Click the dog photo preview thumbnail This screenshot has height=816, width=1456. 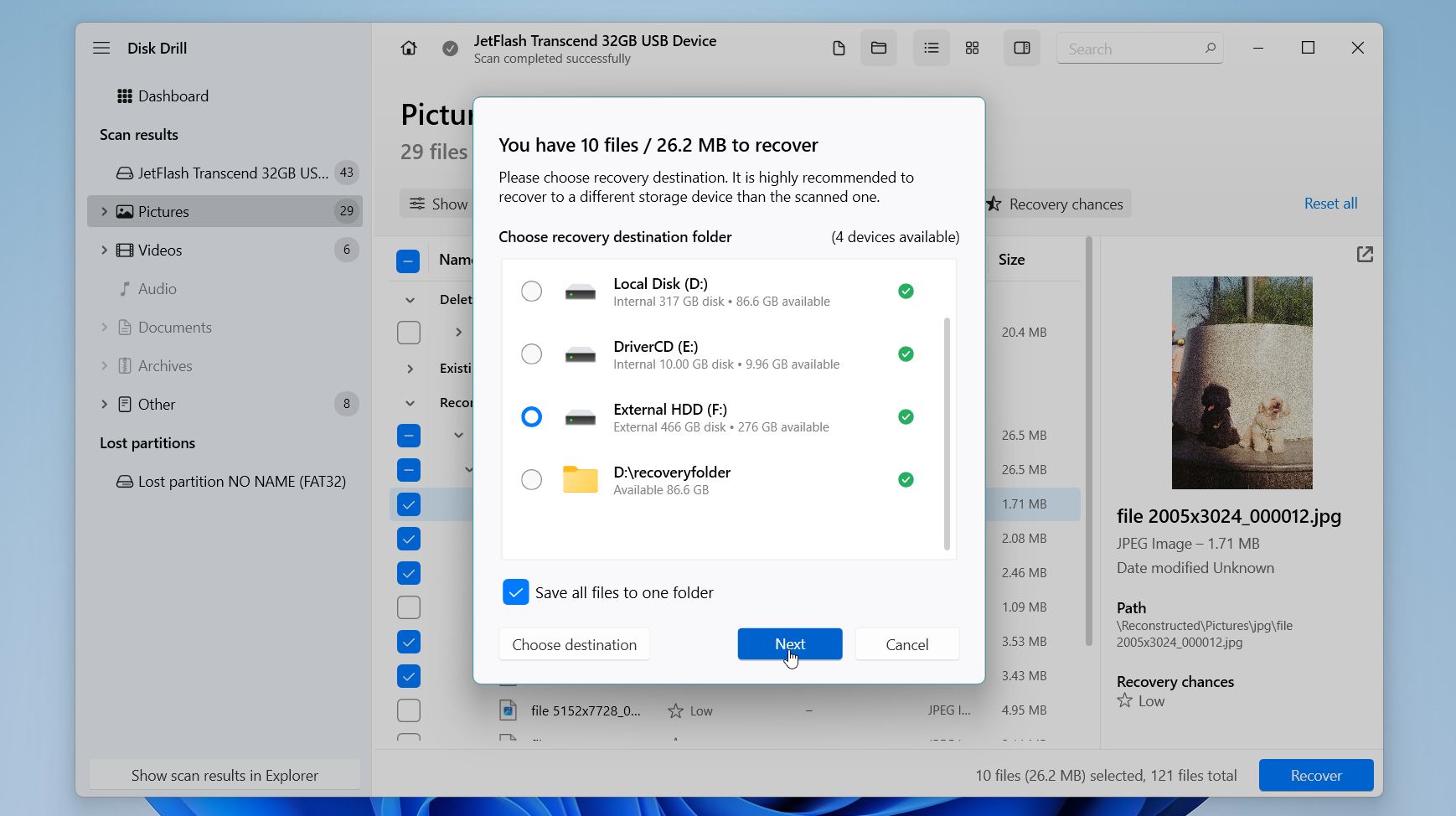(x=1242, y=383)
